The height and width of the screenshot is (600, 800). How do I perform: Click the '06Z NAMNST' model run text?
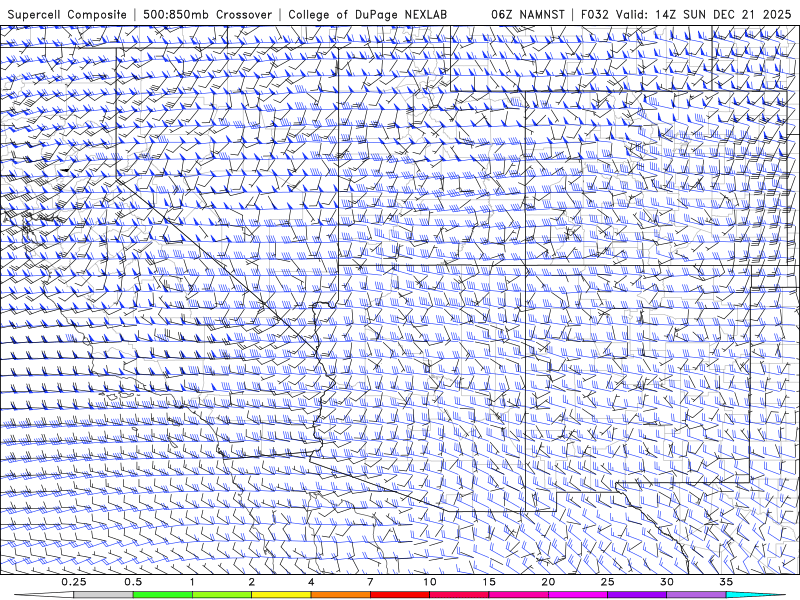coord(528,14)
